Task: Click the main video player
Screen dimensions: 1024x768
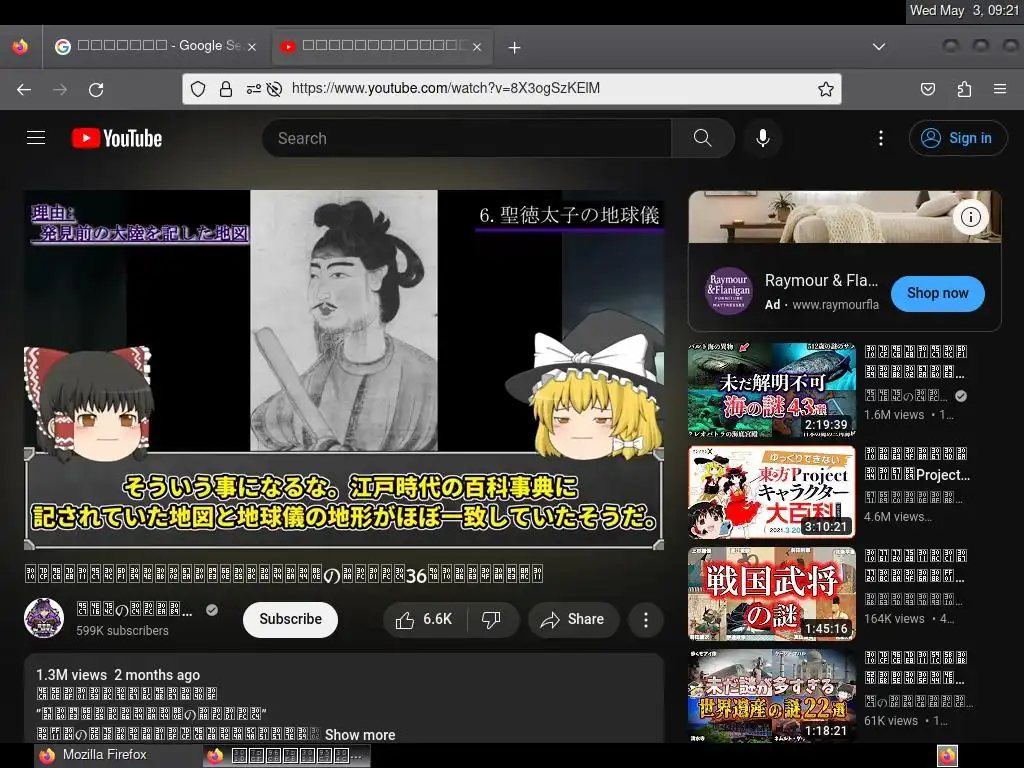Action: pyautogui.click(x=344, y=370)
